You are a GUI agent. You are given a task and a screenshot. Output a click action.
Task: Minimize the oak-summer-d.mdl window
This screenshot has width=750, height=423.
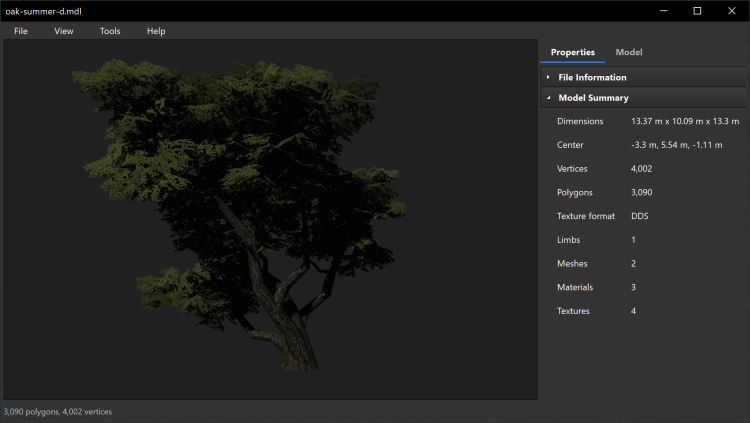click(x=661, y=10)
